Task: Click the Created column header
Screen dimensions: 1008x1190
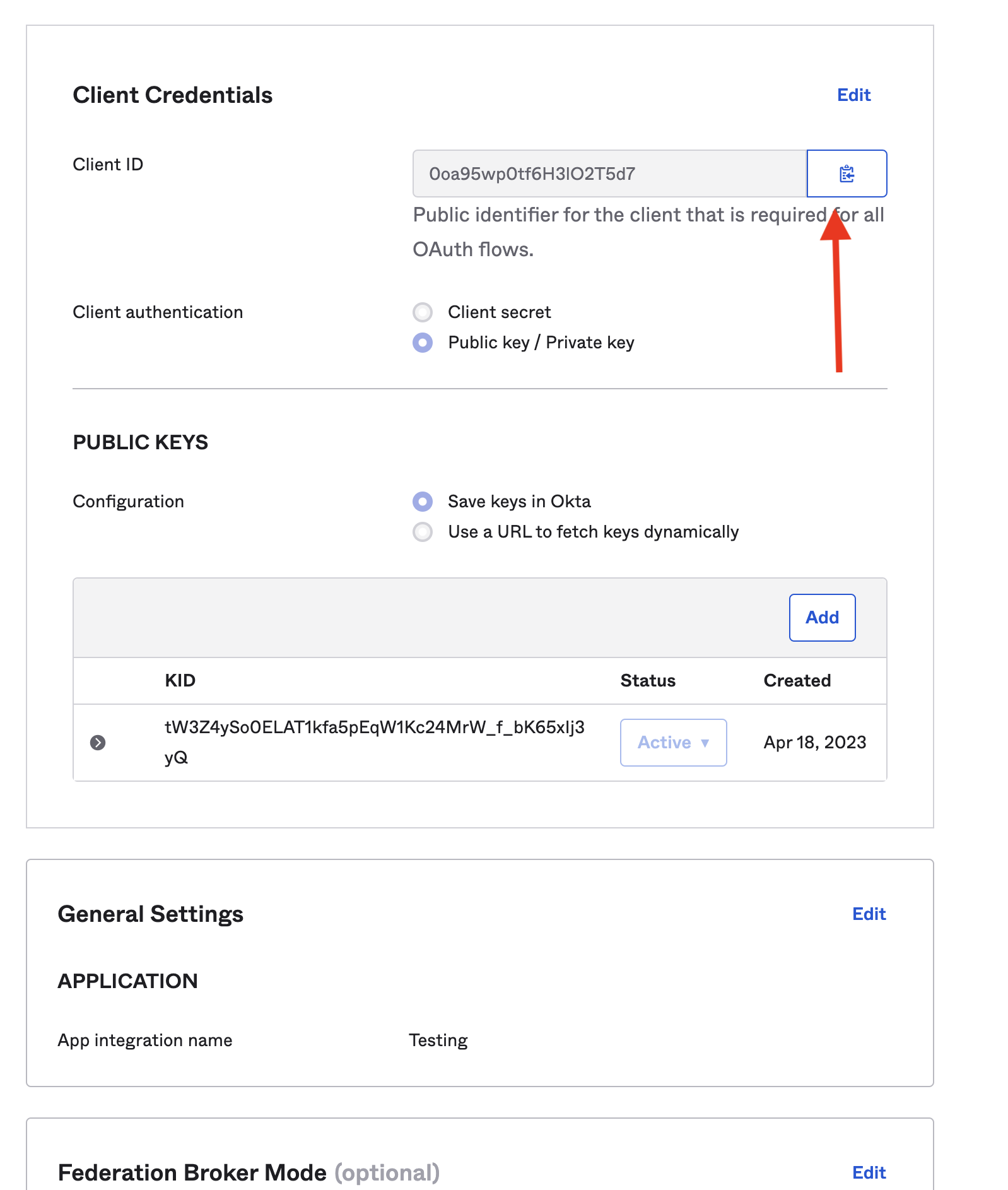Action: coord(797,681)
